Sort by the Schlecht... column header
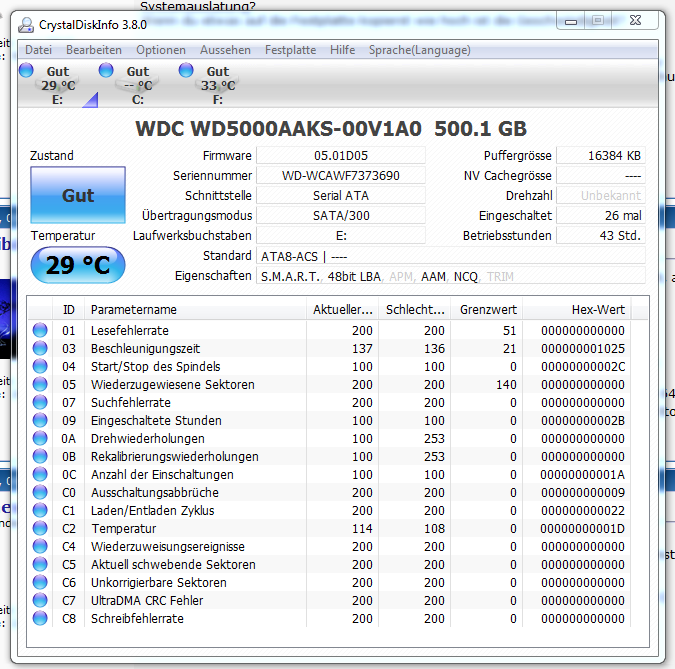The width and height of the screenshot is (675, 669). point(415,310)
